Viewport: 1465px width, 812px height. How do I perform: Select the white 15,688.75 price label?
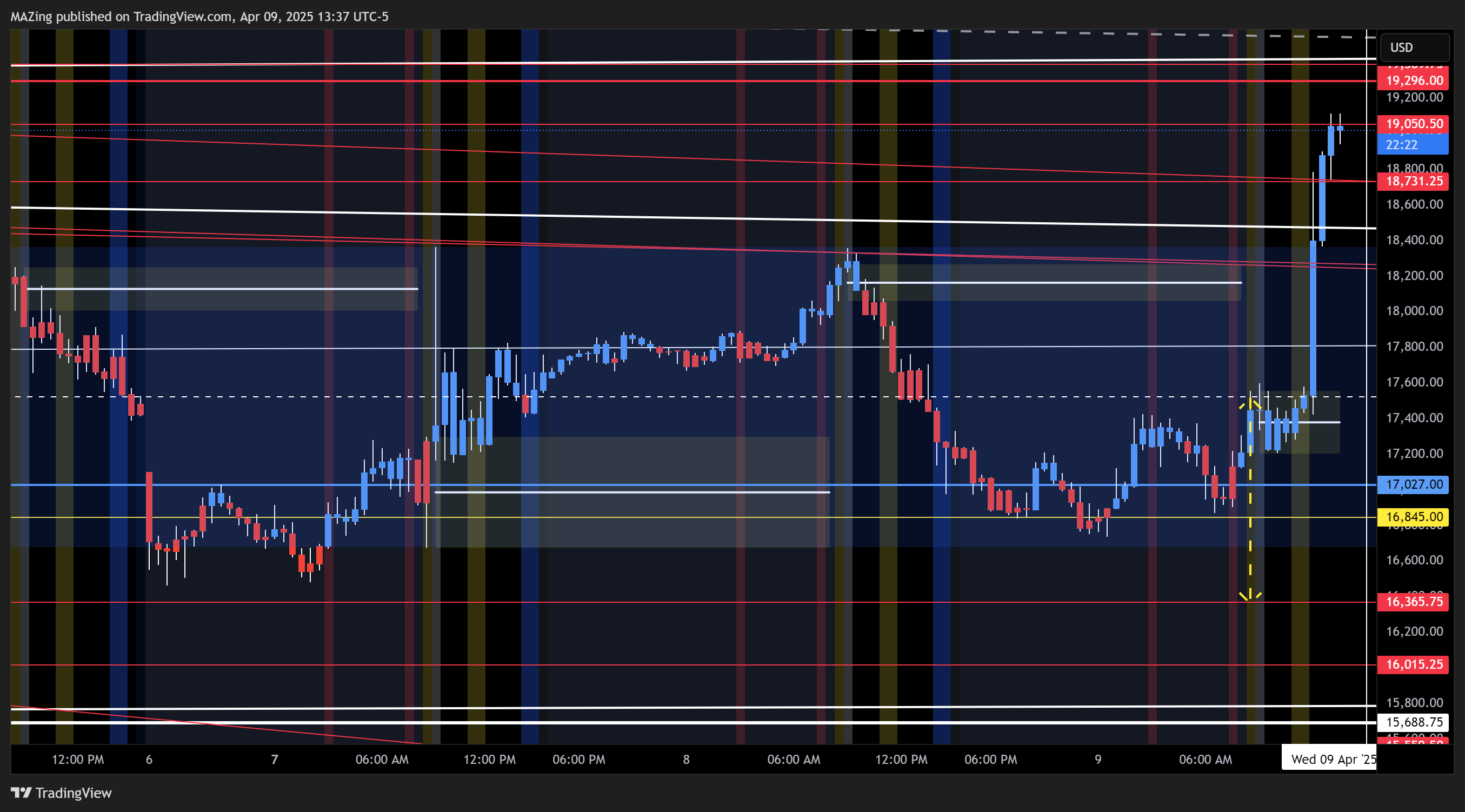click(1413, 722)
